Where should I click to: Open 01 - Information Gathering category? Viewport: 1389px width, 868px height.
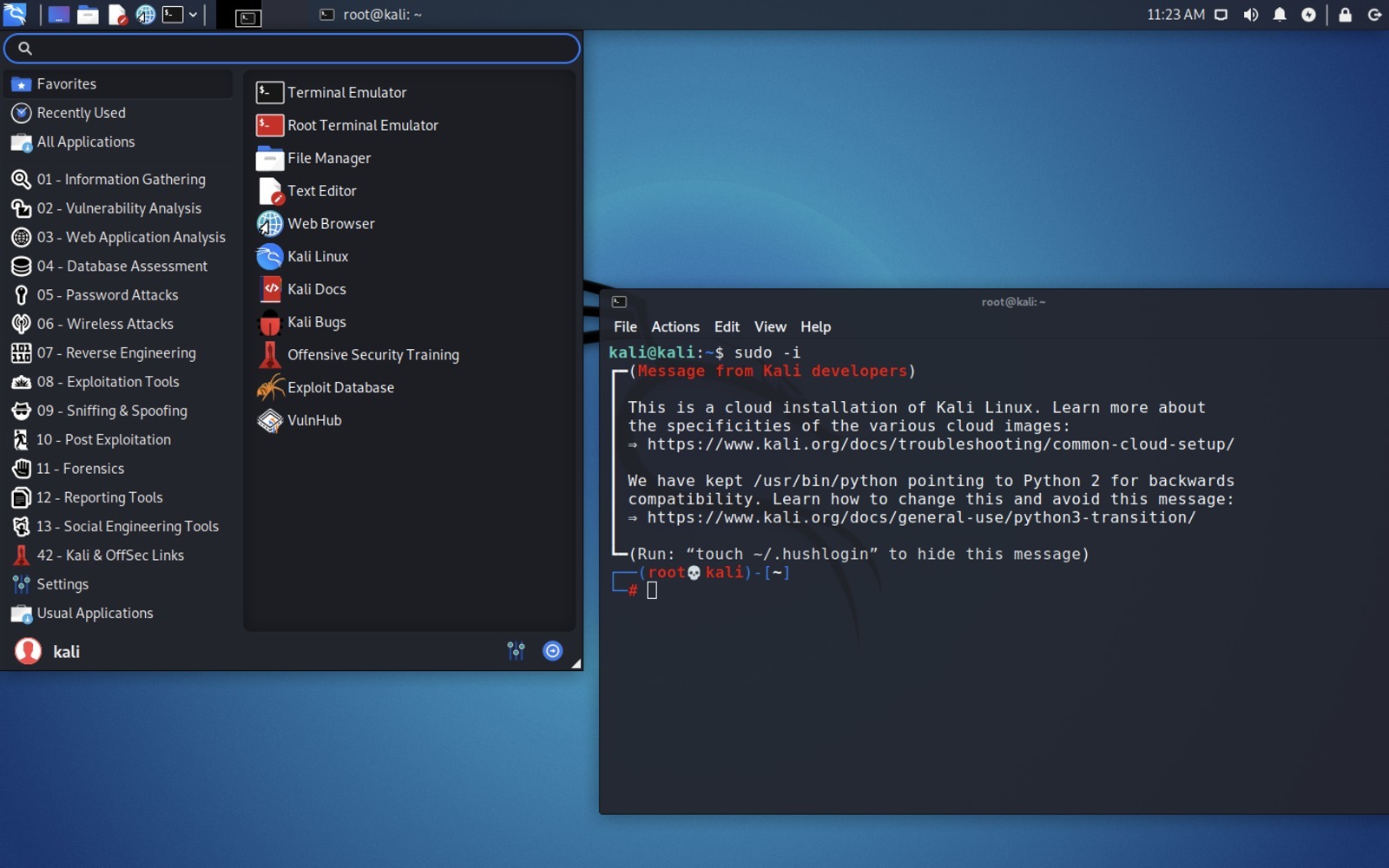118,180
